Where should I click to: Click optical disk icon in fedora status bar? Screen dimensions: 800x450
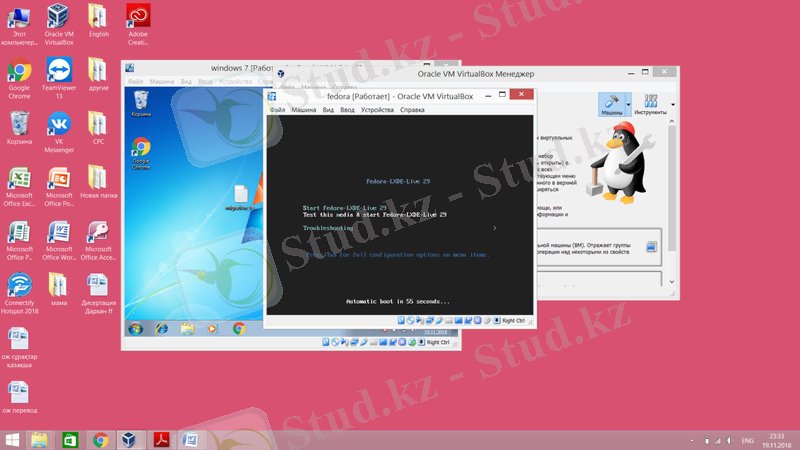click(410, 320)
